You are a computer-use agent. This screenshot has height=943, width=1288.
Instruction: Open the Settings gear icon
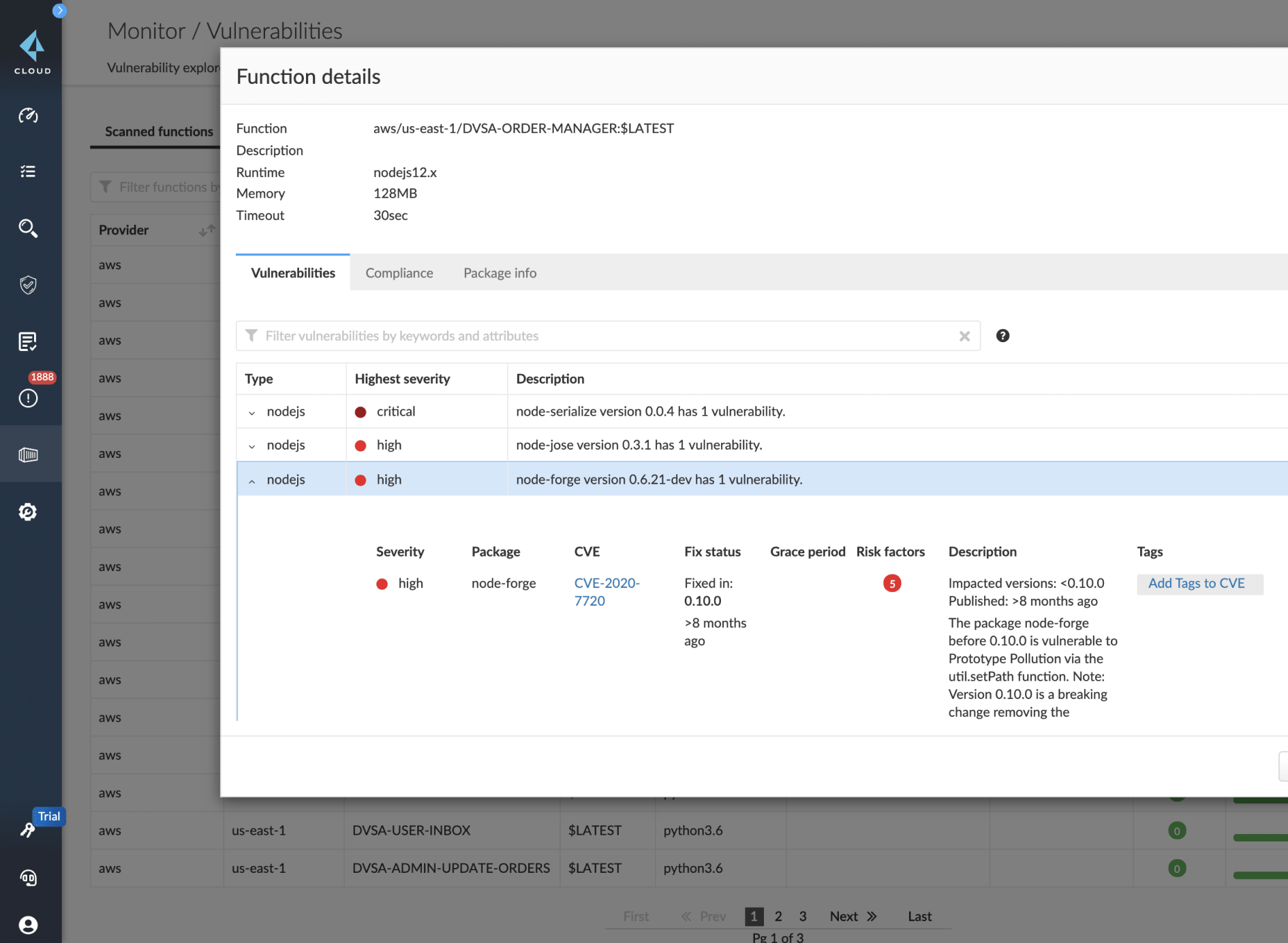tap(28, 512)
